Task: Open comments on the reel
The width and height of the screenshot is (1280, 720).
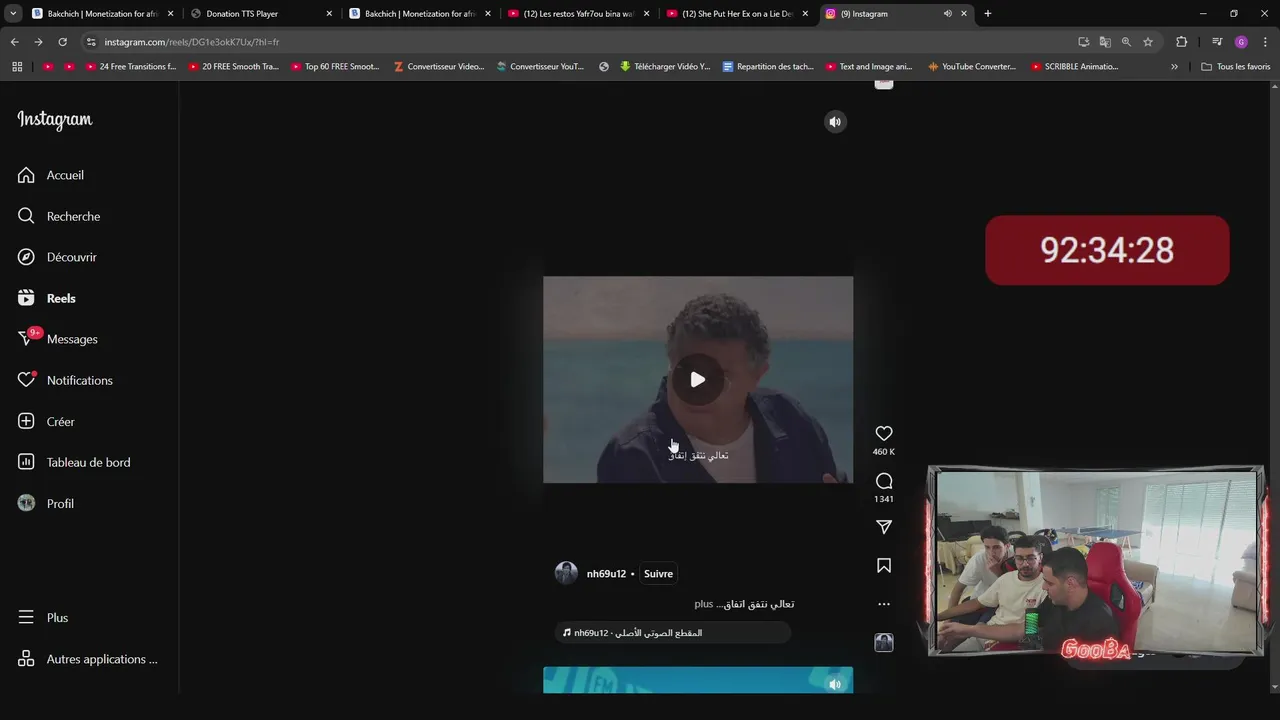Action: pyautogui.click(x=884, y=481)
